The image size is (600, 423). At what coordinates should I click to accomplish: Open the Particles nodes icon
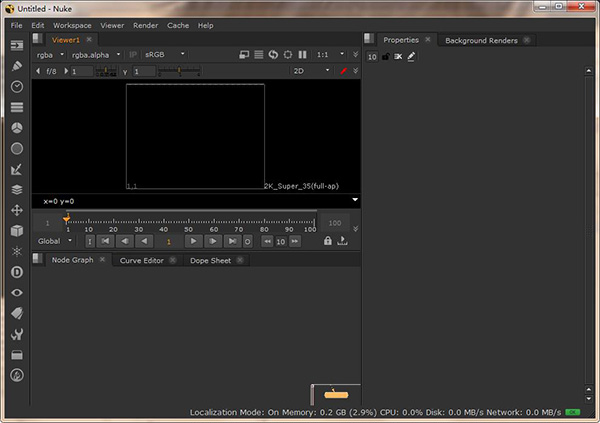pyautogui.click(x=17, y=252)
